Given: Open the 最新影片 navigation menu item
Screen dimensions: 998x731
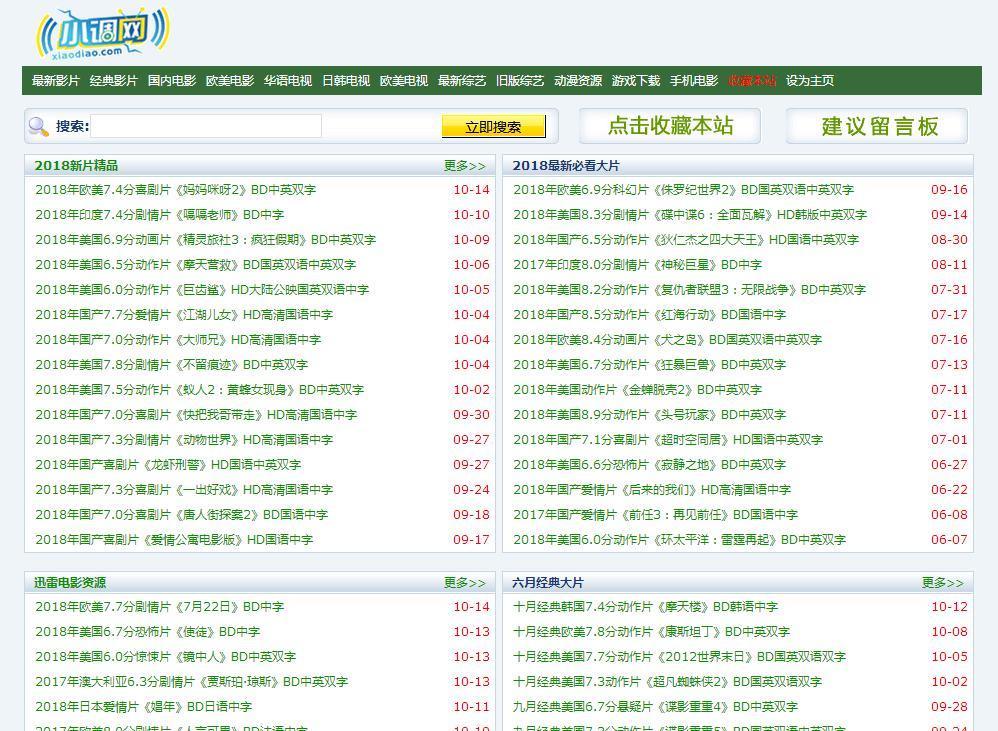Looking at the screenshot, I should (x=55, y=81).
